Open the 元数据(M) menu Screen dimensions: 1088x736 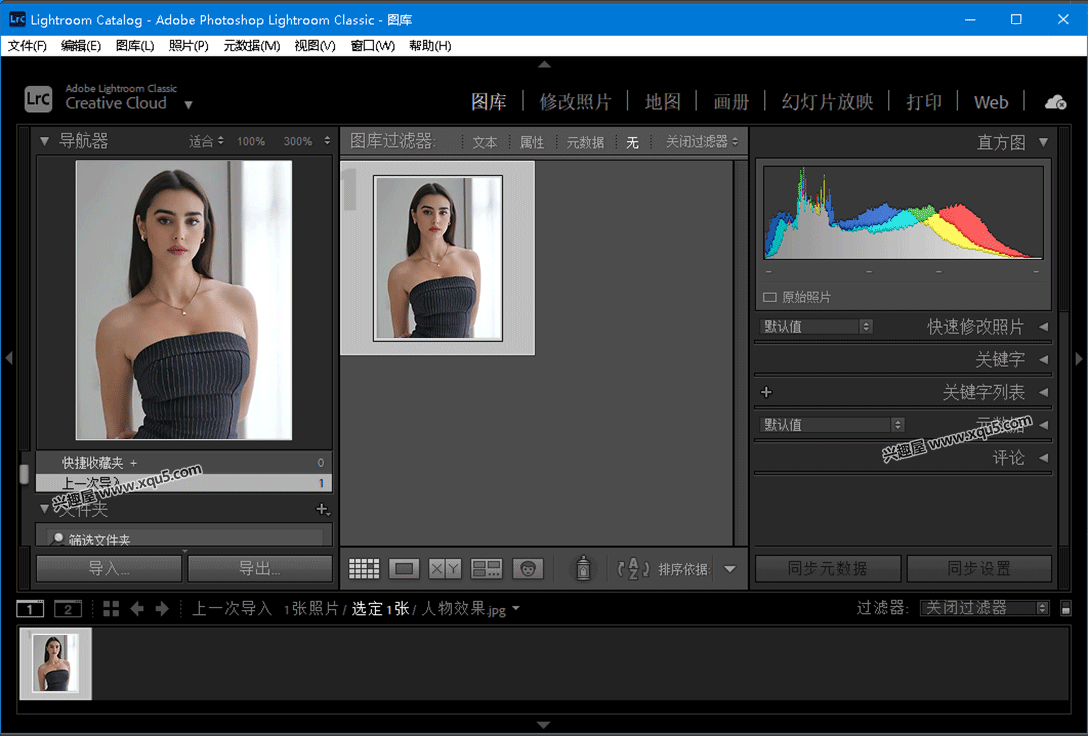[250, 45]
